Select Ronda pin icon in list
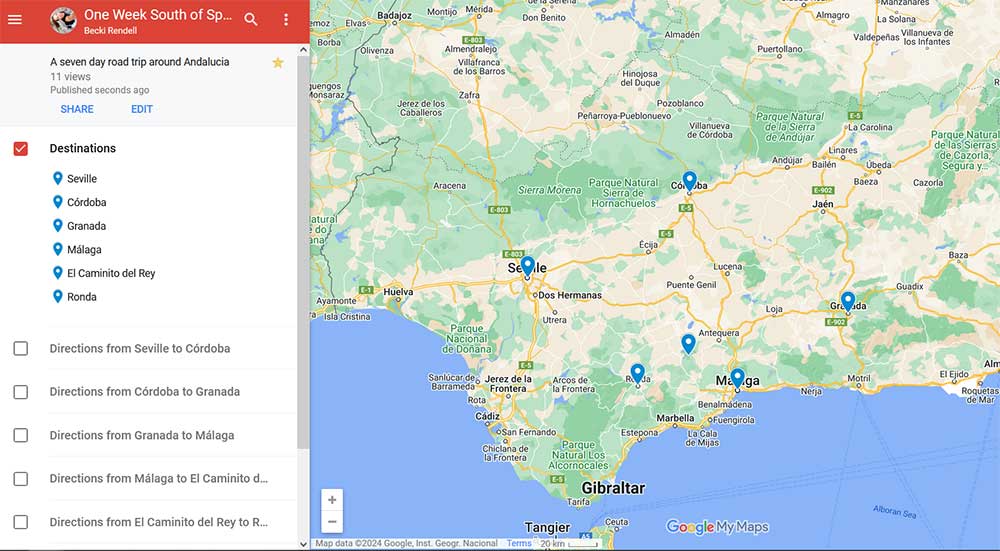 tap(57, 296)
